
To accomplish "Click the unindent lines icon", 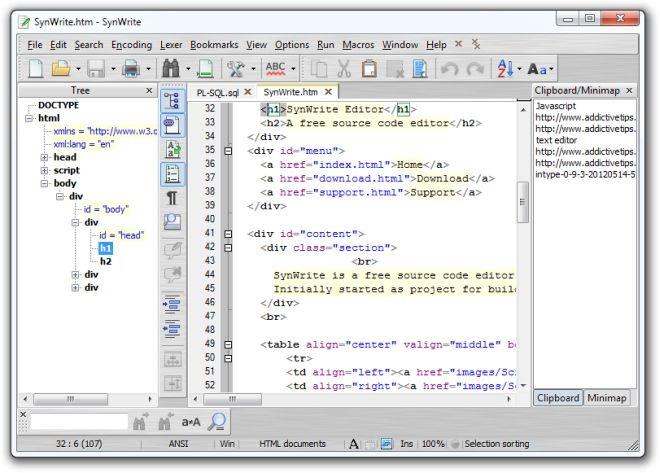I will (172, 329).
